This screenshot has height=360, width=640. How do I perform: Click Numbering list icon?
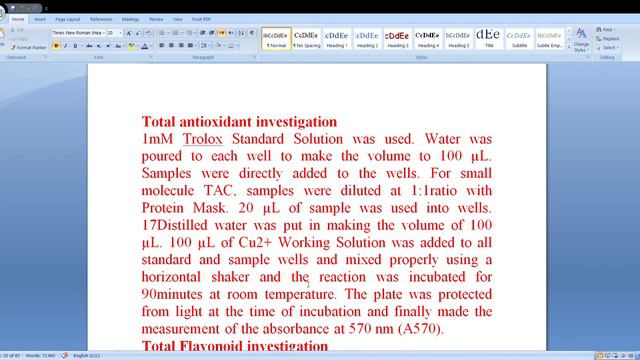[x=176, y=33]
